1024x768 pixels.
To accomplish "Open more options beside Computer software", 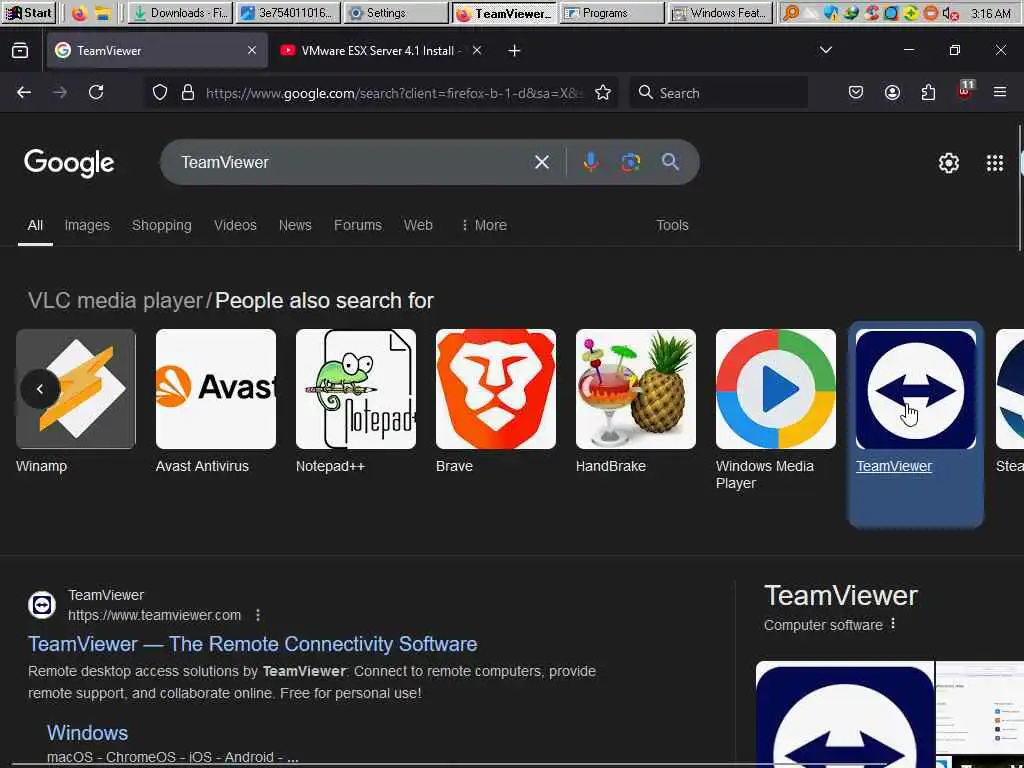I will pyautogui.click(x=893, y=624).
